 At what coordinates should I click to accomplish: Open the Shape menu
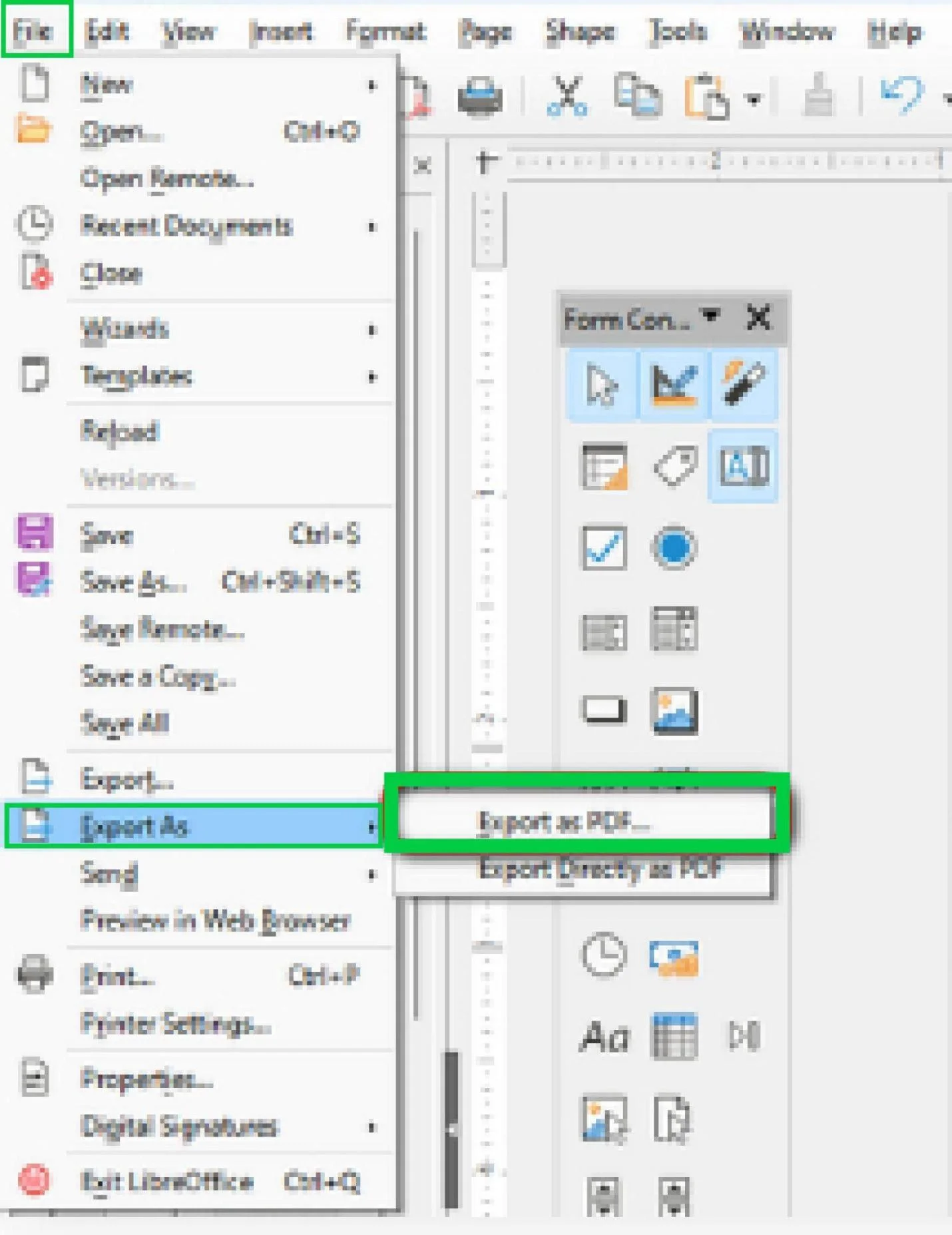tap(580, 32)
